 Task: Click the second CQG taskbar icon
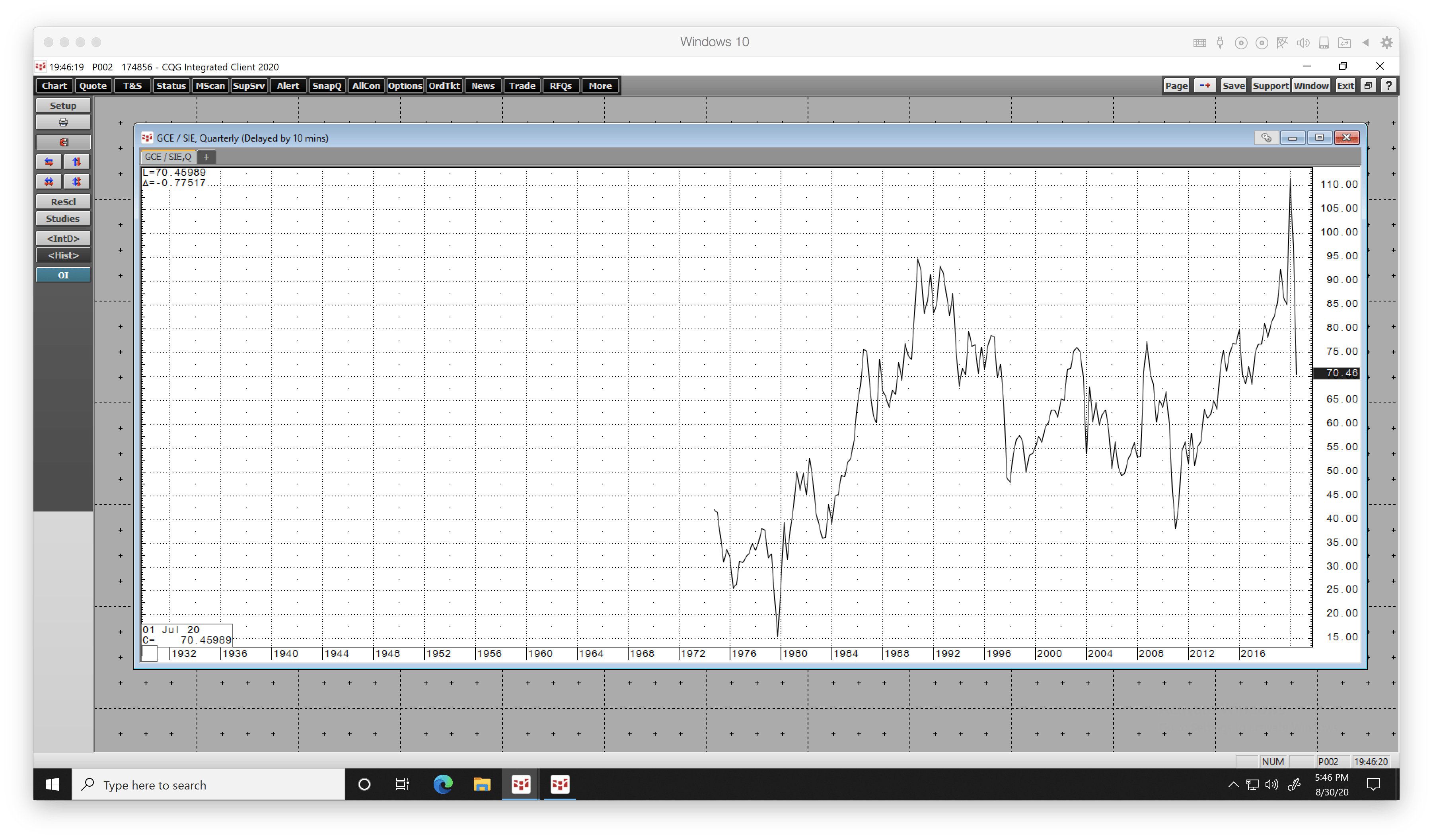559,784
